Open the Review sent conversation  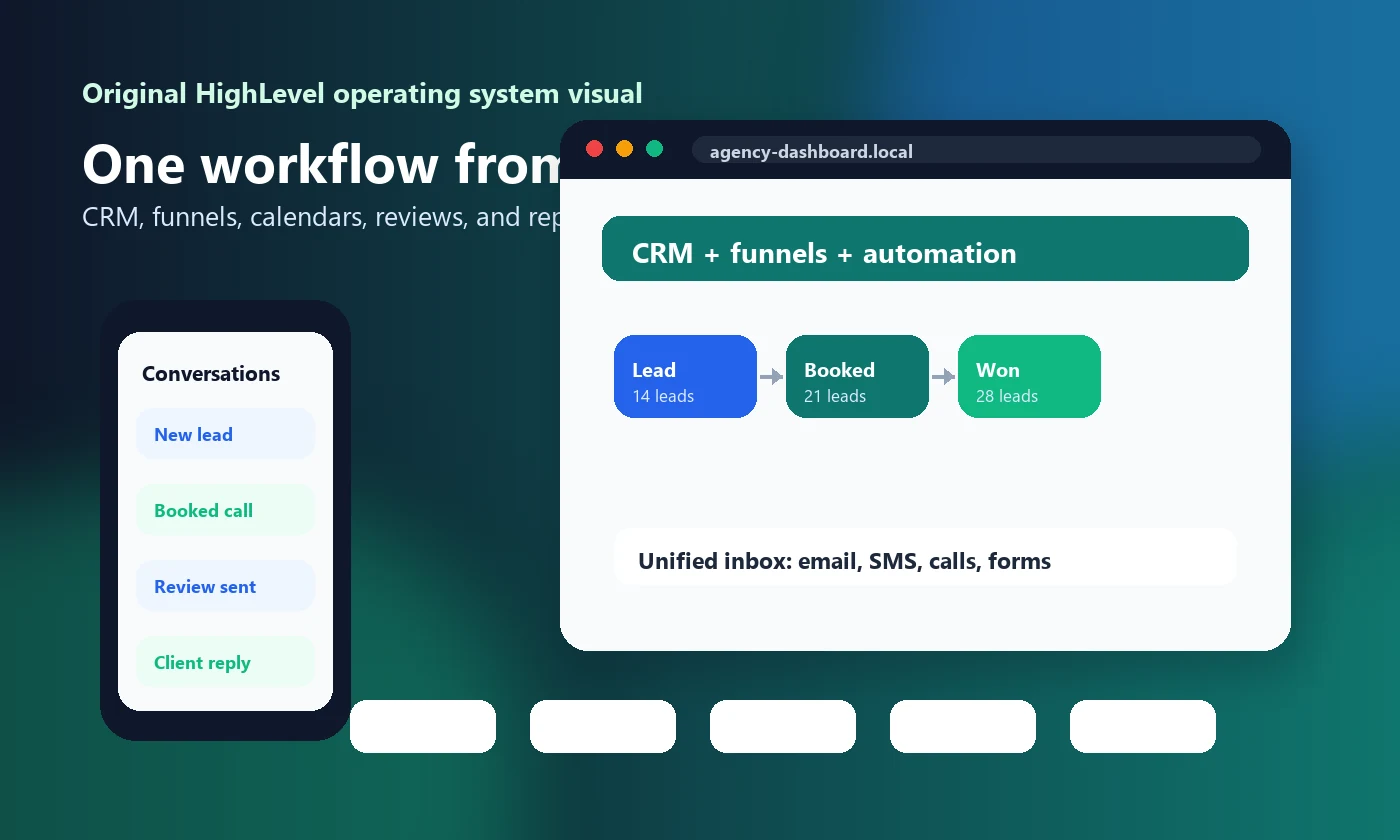(x=225, y=586)
